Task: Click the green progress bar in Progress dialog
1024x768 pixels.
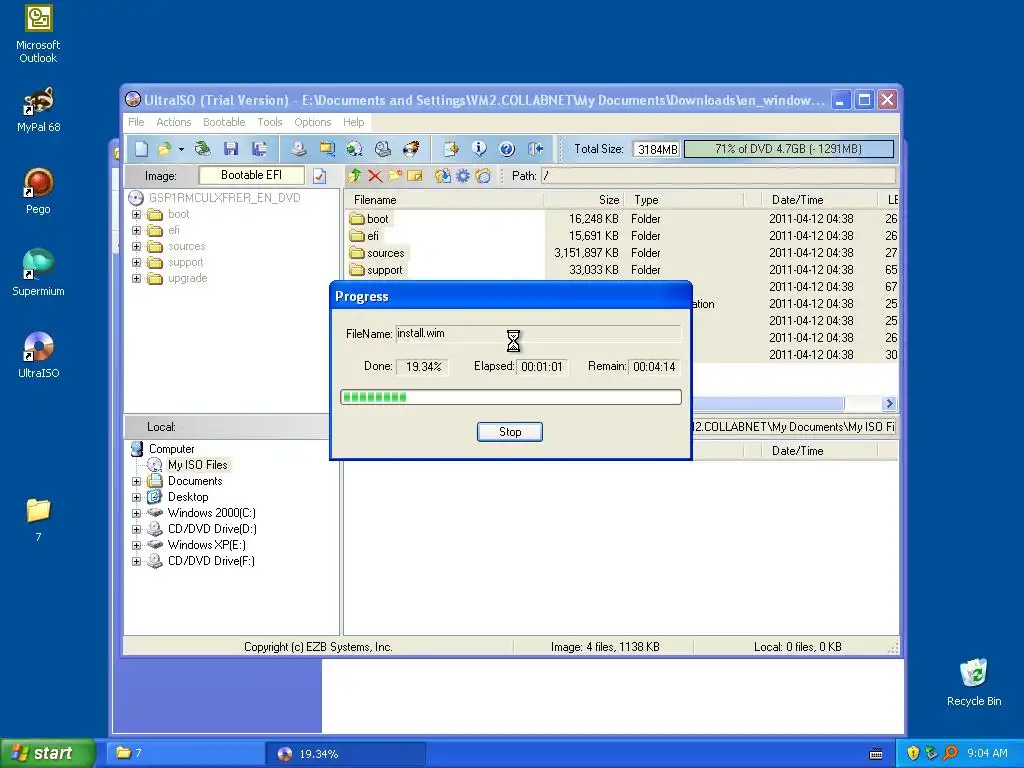Action: tap(511, 397)
